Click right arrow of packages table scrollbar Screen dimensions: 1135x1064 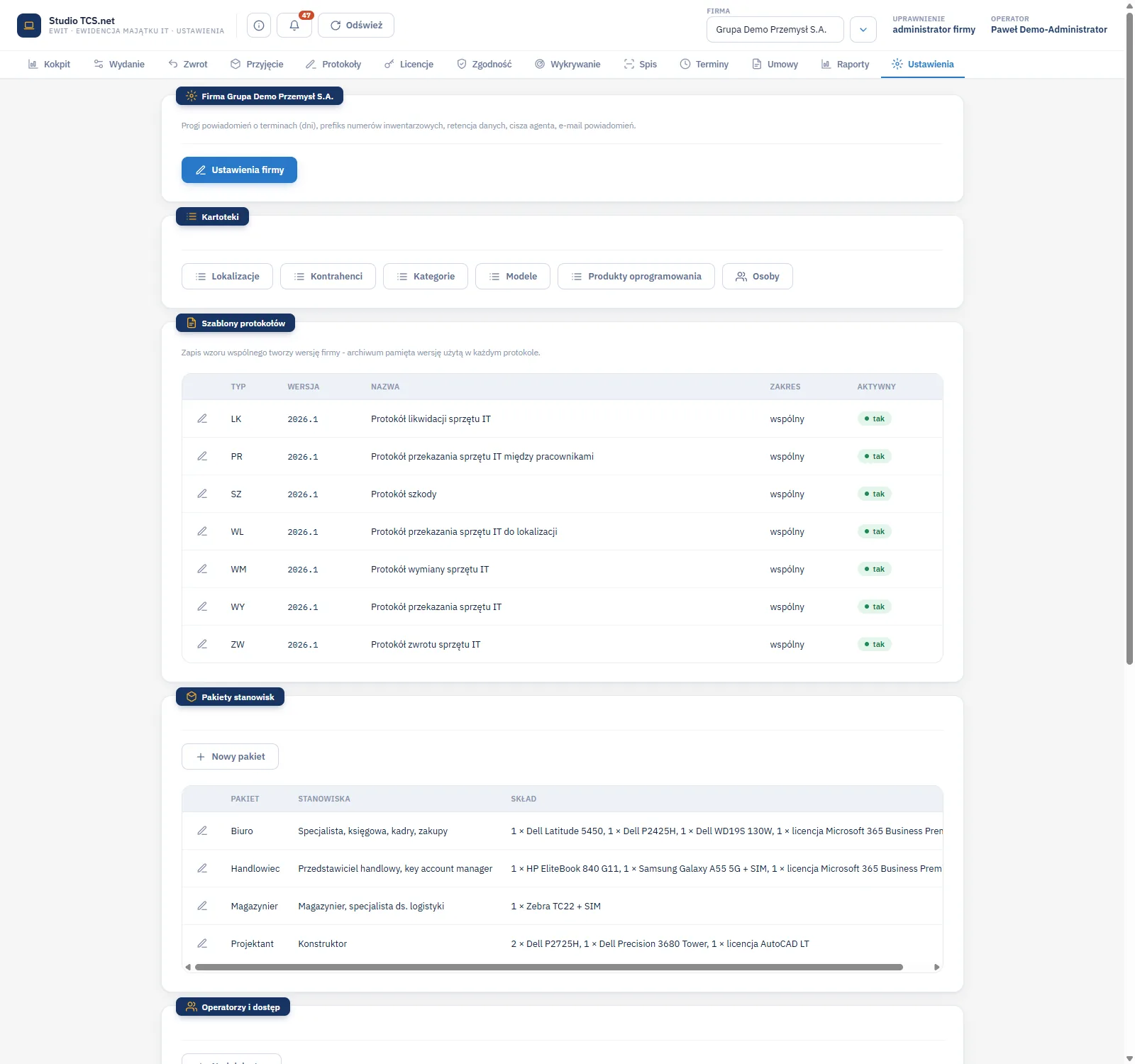tap(937, 967)
